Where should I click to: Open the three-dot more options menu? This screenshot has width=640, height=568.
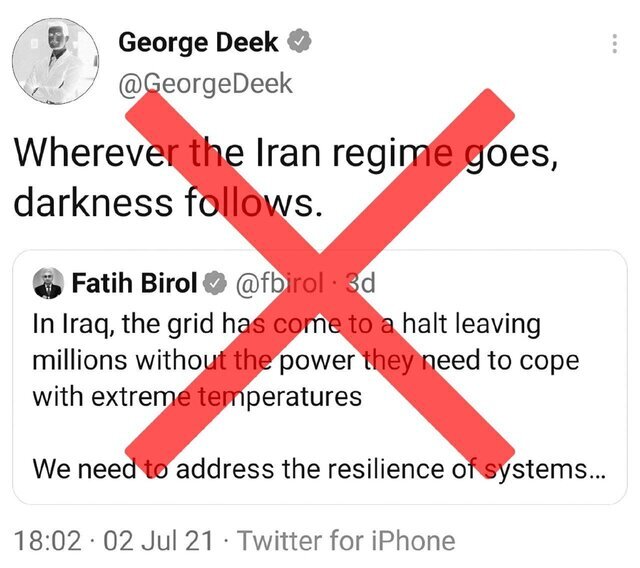[x=613, y=44]
